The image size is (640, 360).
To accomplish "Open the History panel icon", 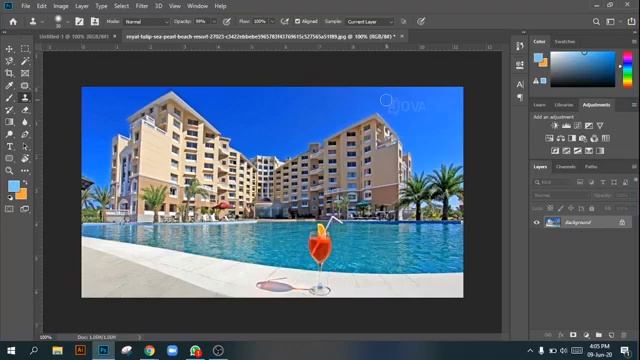I will pyautogui.click(x=520, y=46).
